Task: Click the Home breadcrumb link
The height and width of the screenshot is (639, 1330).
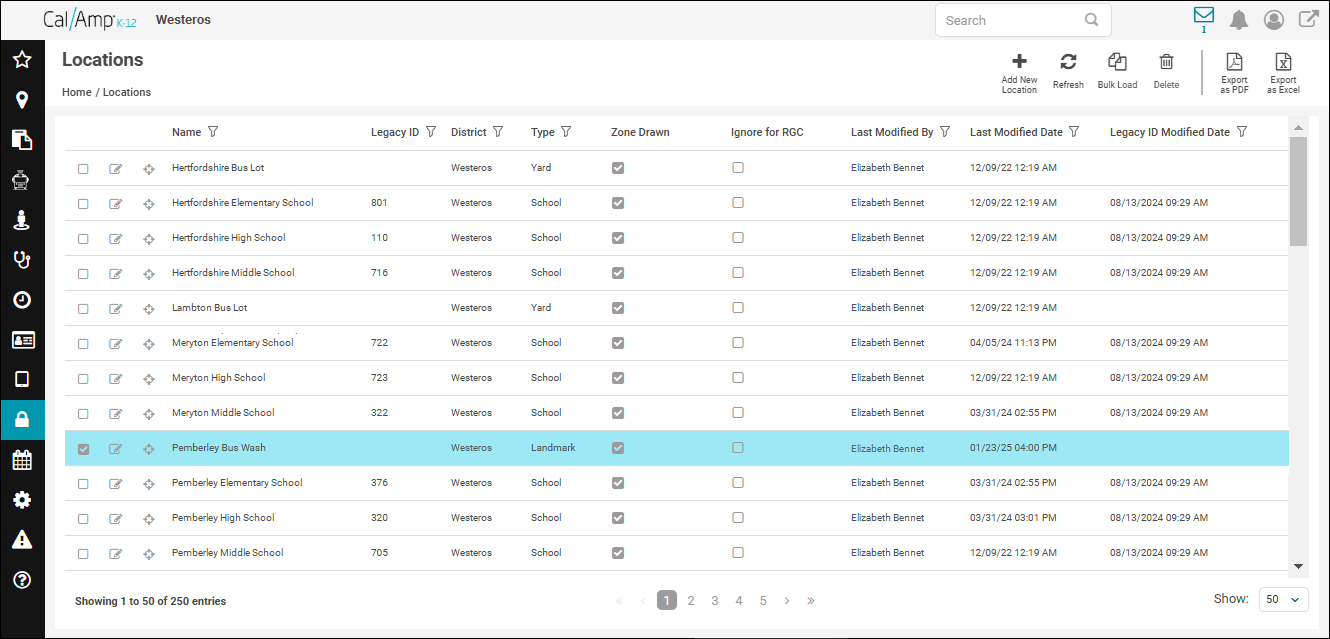Action: pyautogui.click(x=76, y=92)
